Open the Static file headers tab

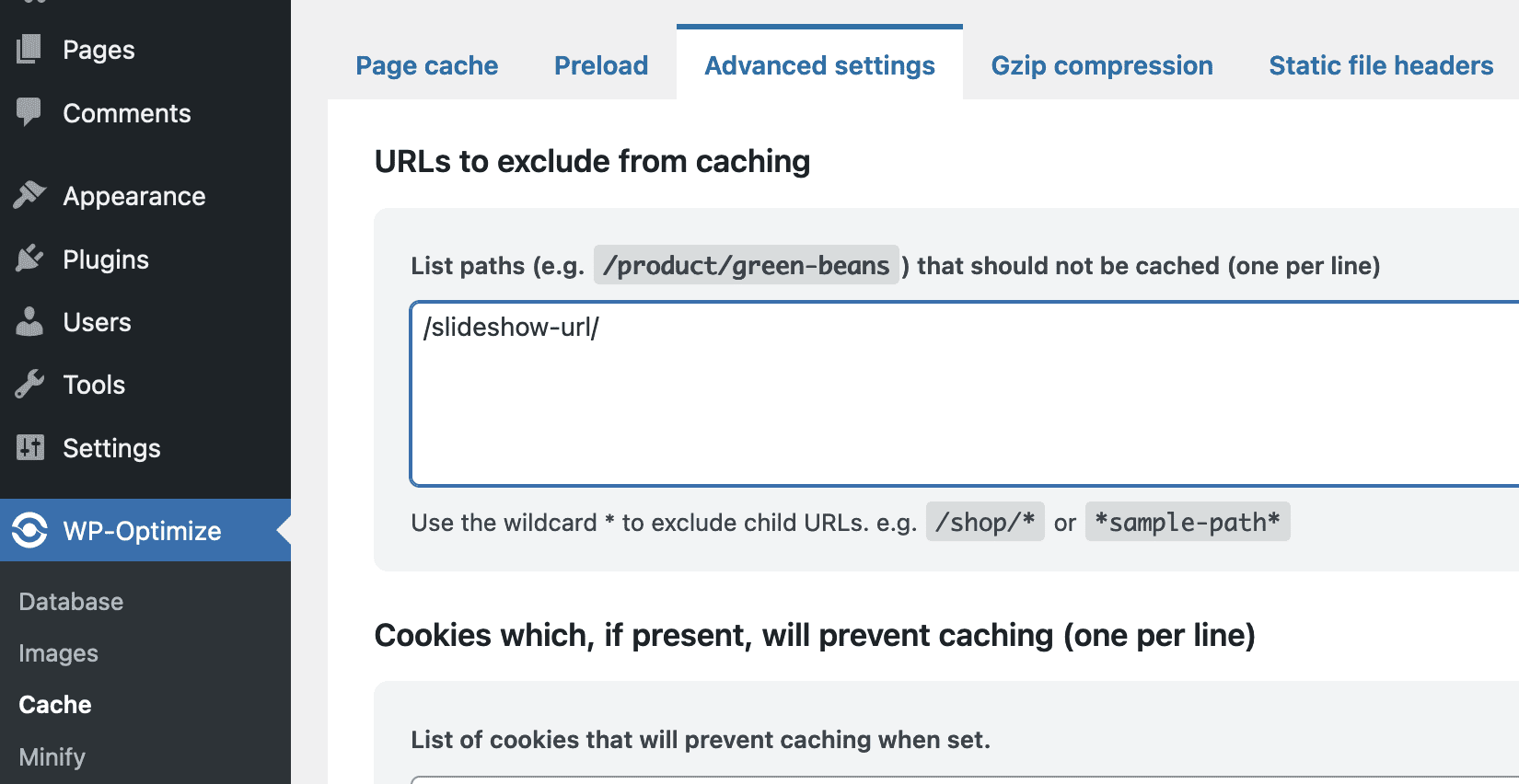tap(1381, 65)
